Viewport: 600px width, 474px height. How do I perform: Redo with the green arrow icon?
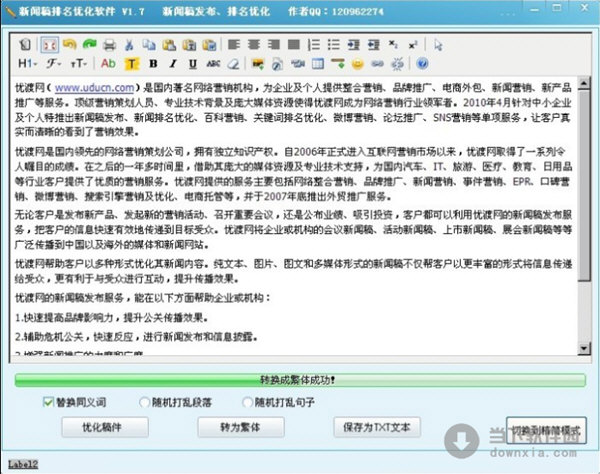pos(90,45)
